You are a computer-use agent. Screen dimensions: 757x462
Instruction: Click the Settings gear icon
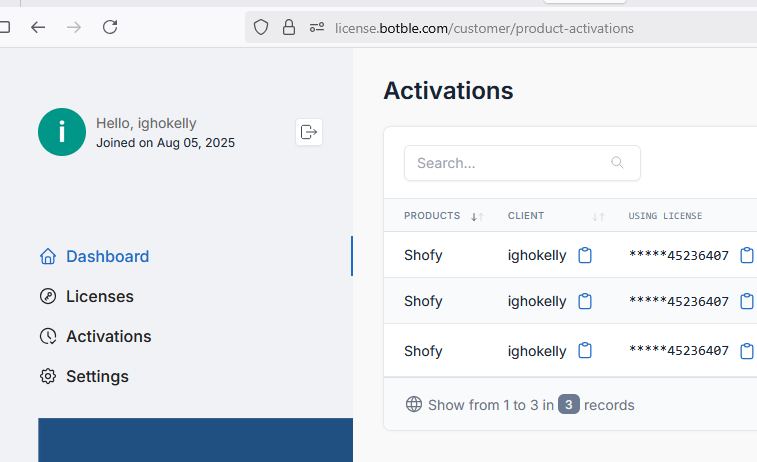(48, 376)
